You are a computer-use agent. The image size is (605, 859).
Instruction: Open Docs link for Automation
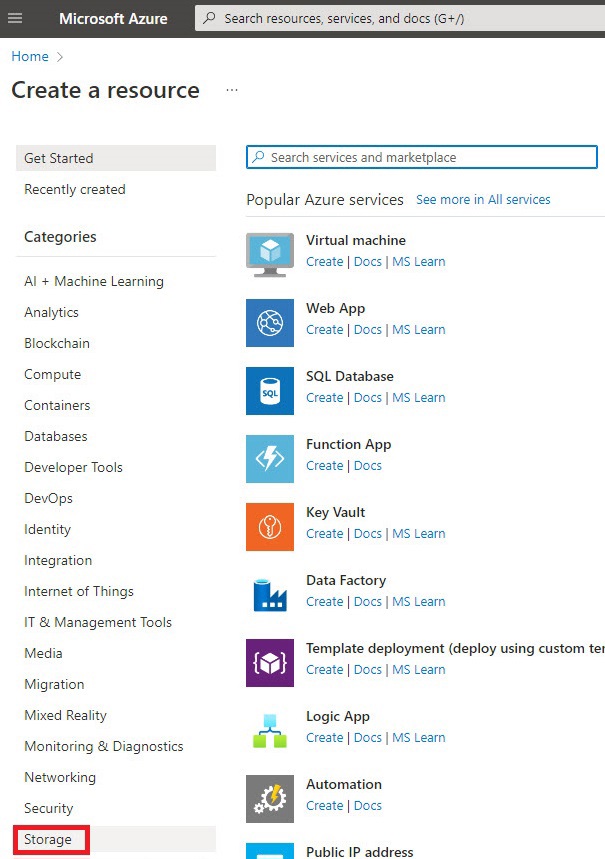(x=367, y=805)
